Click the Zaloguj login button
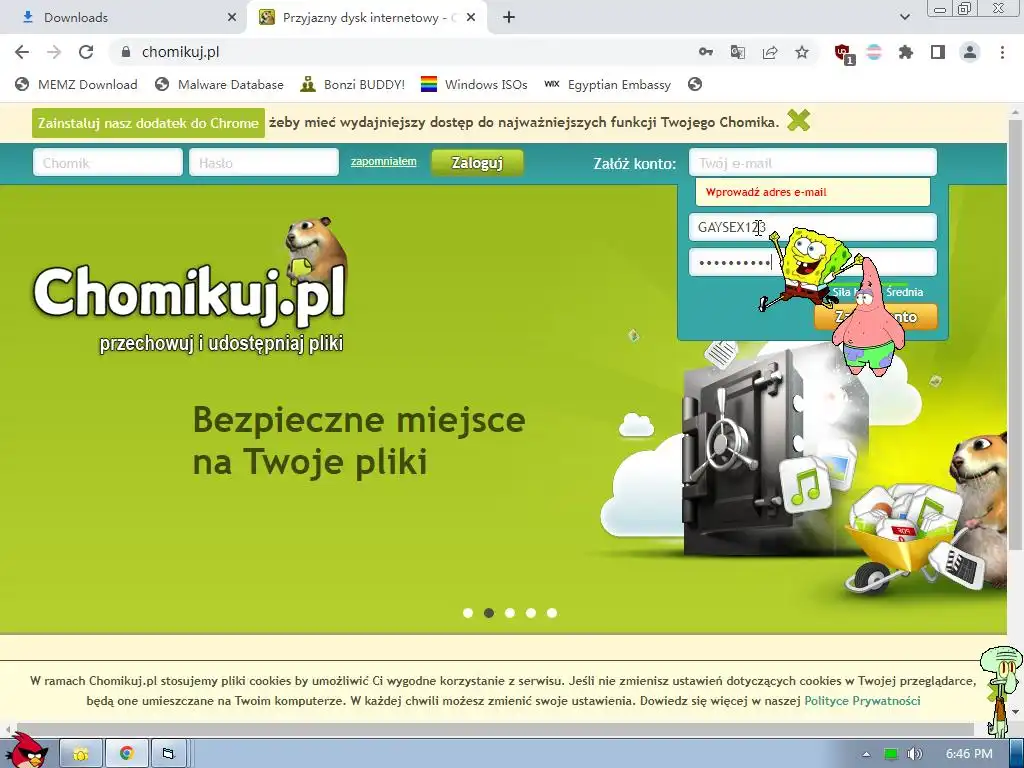This screenshot has height=768, width=1024. click(477, 163)
